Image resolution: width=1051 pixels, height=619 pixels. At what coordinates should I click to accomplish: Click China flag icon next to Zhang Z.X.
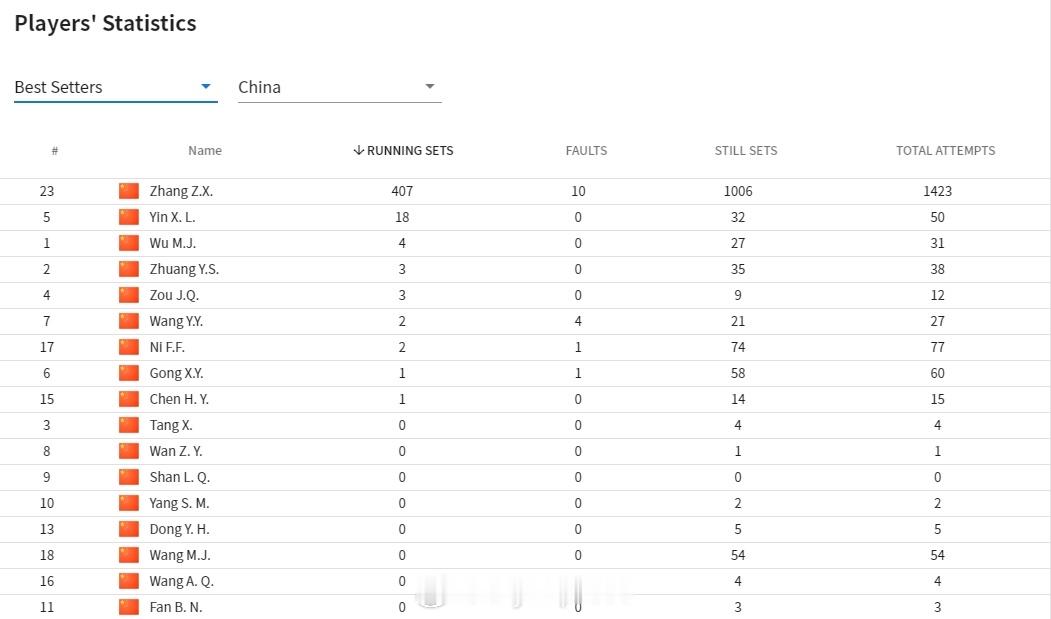tap(129, 191)
